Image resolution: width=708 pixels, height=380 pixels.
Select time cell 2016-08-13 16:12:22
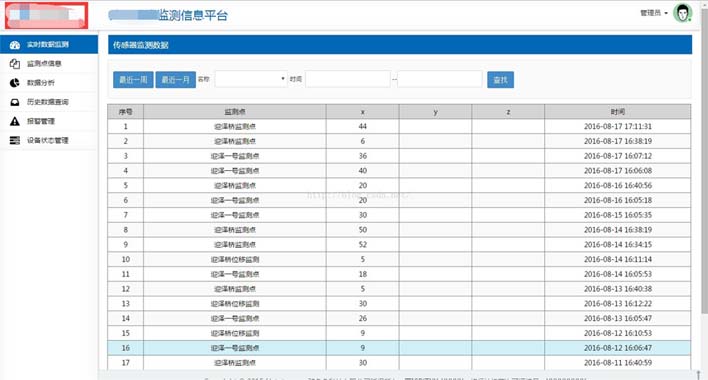[x=618, y=304]
